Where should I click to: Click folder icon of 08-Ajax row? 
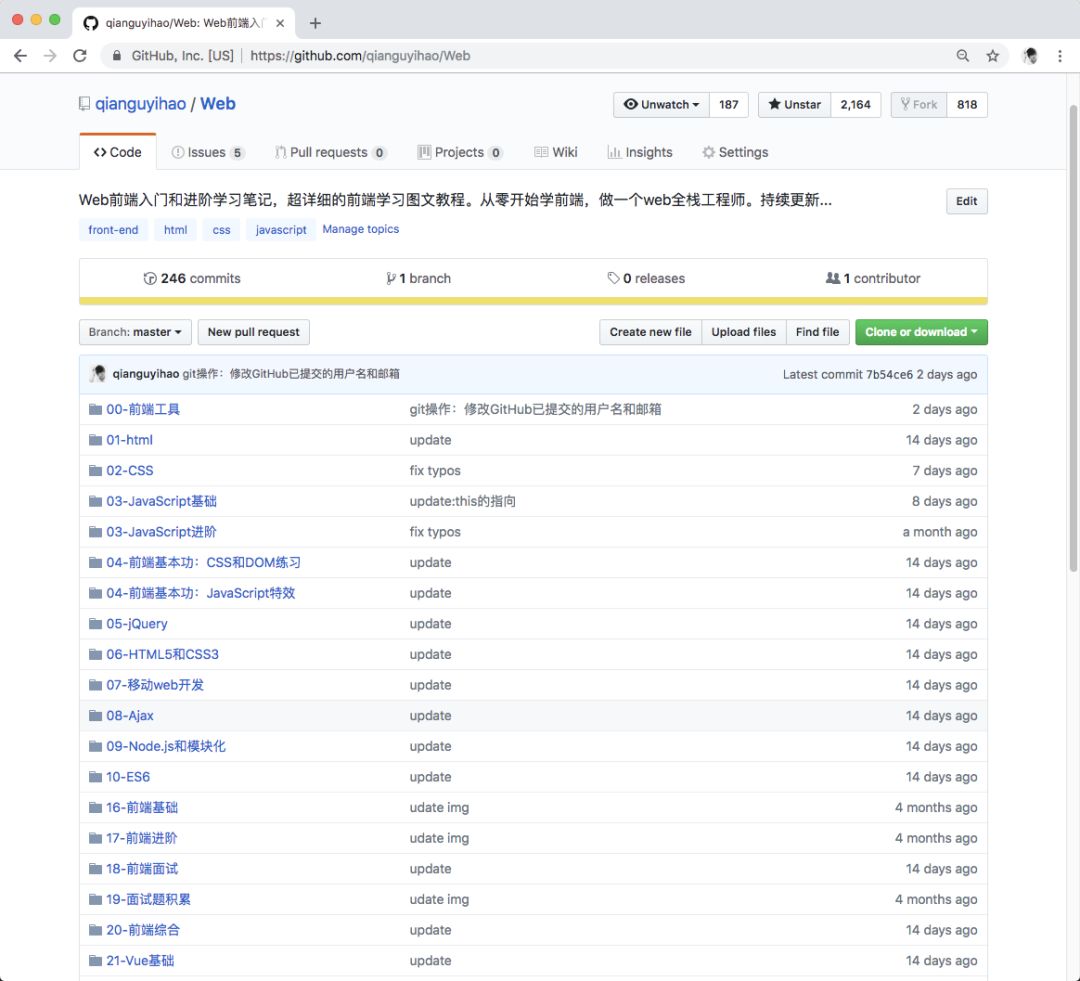[x=95, y=715]
